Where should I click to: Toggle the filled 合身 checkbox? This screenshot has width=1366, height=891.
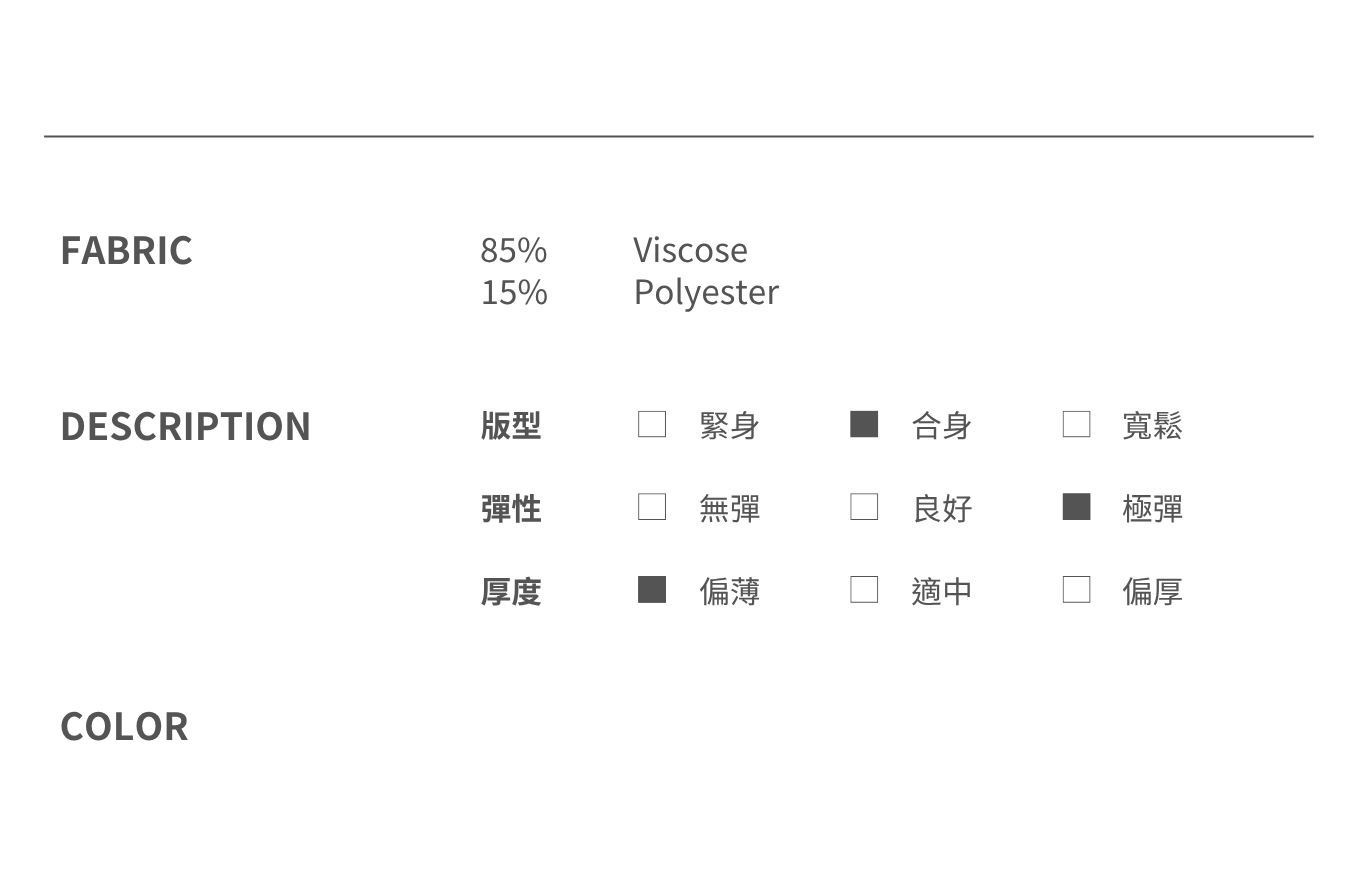tap(864, 424)
